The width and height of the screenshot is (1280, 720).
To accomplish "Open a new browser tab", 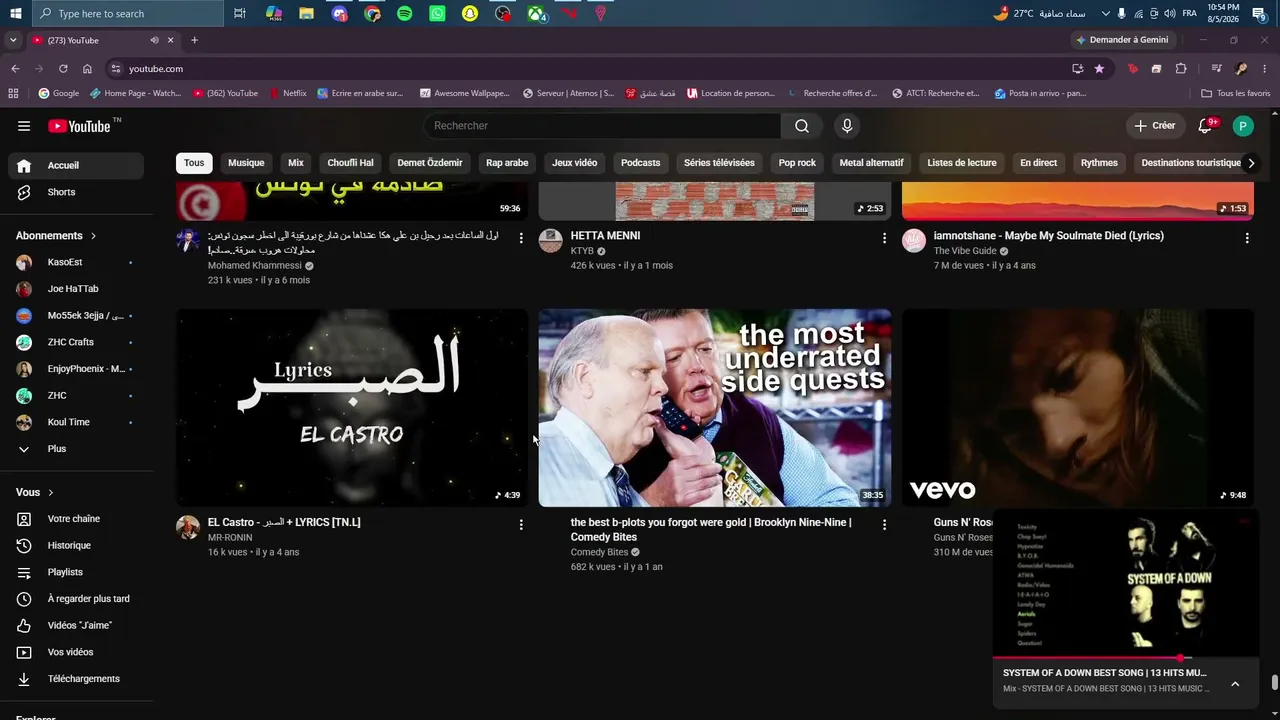I will (194, 40).
